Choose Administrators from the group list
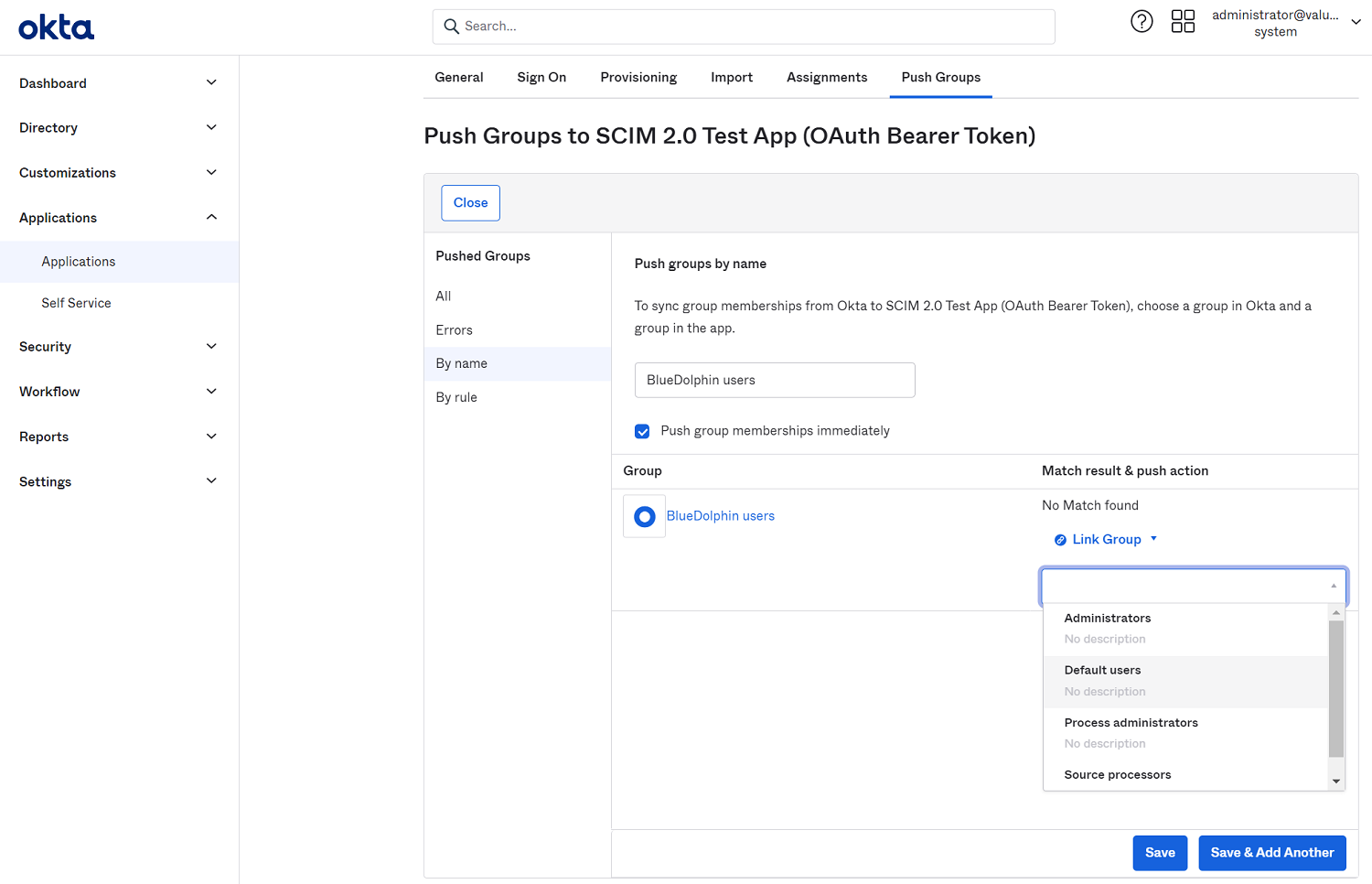Image resolution: width=1372 pixels, height=884 pixels. (1185, 630)
